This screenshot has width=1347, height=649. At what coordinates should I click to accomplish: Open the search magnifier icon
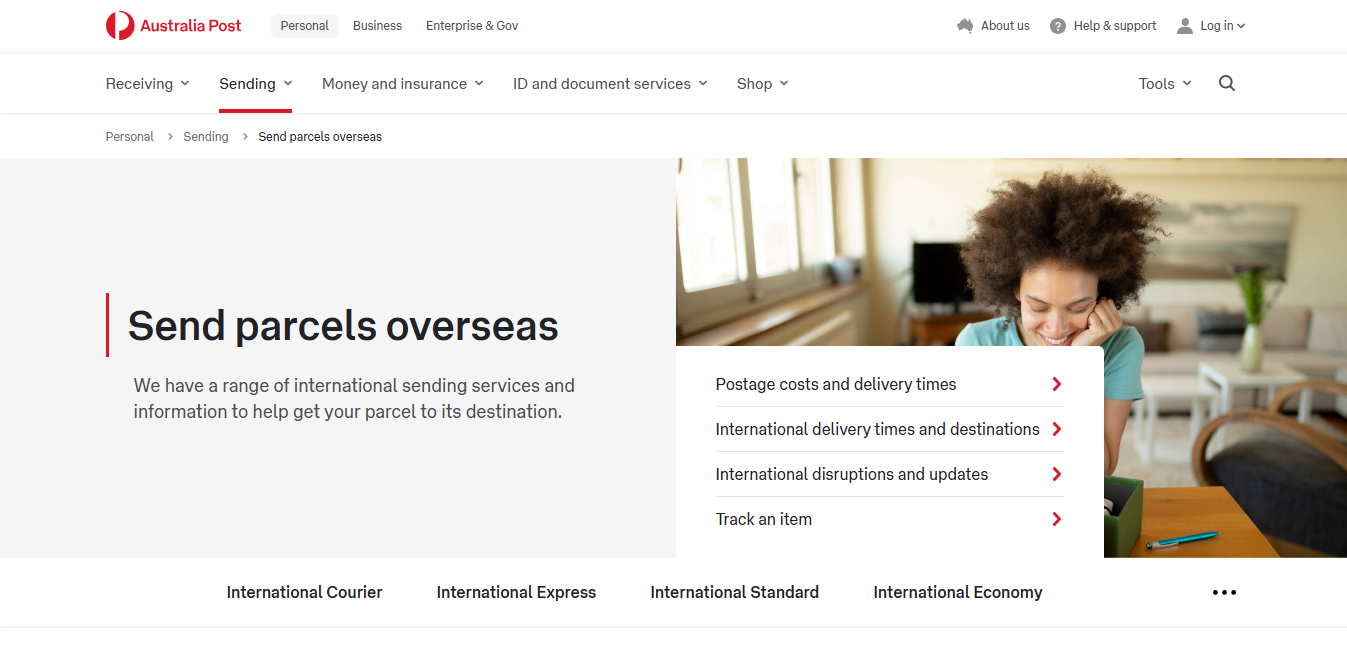coord(1226,83)
